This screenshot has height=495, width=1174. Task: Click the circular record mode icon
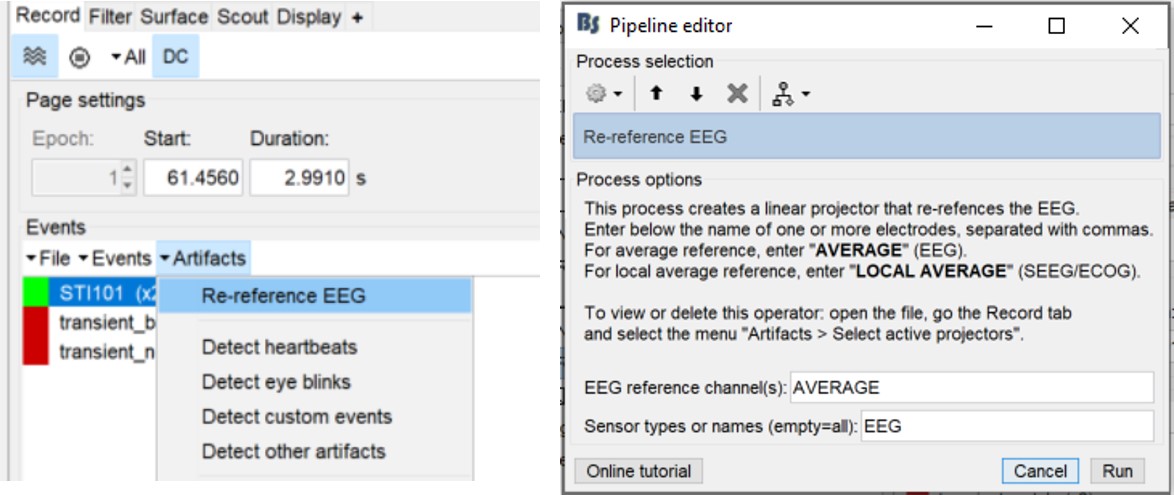pyautogui.click(x=80, y=57)
